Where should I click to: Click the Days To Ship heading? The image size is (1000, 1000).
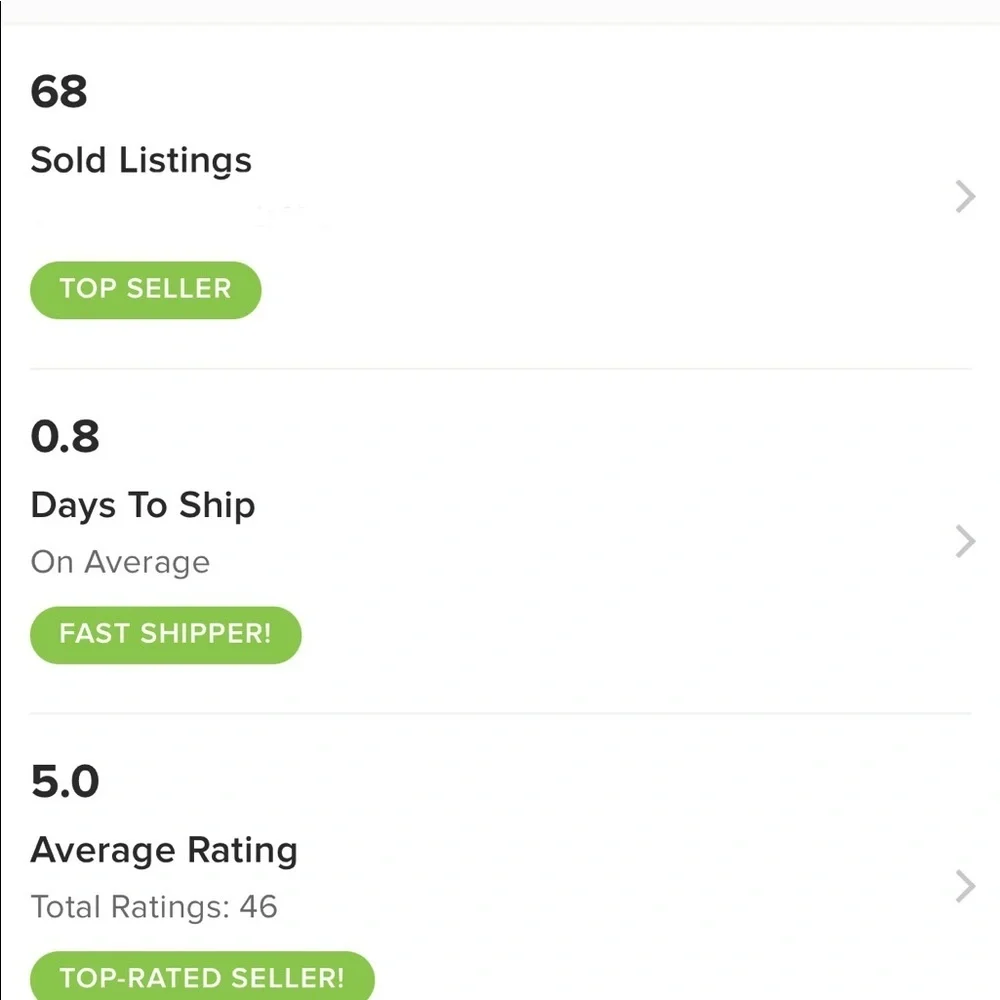click(x=143, y=506)
